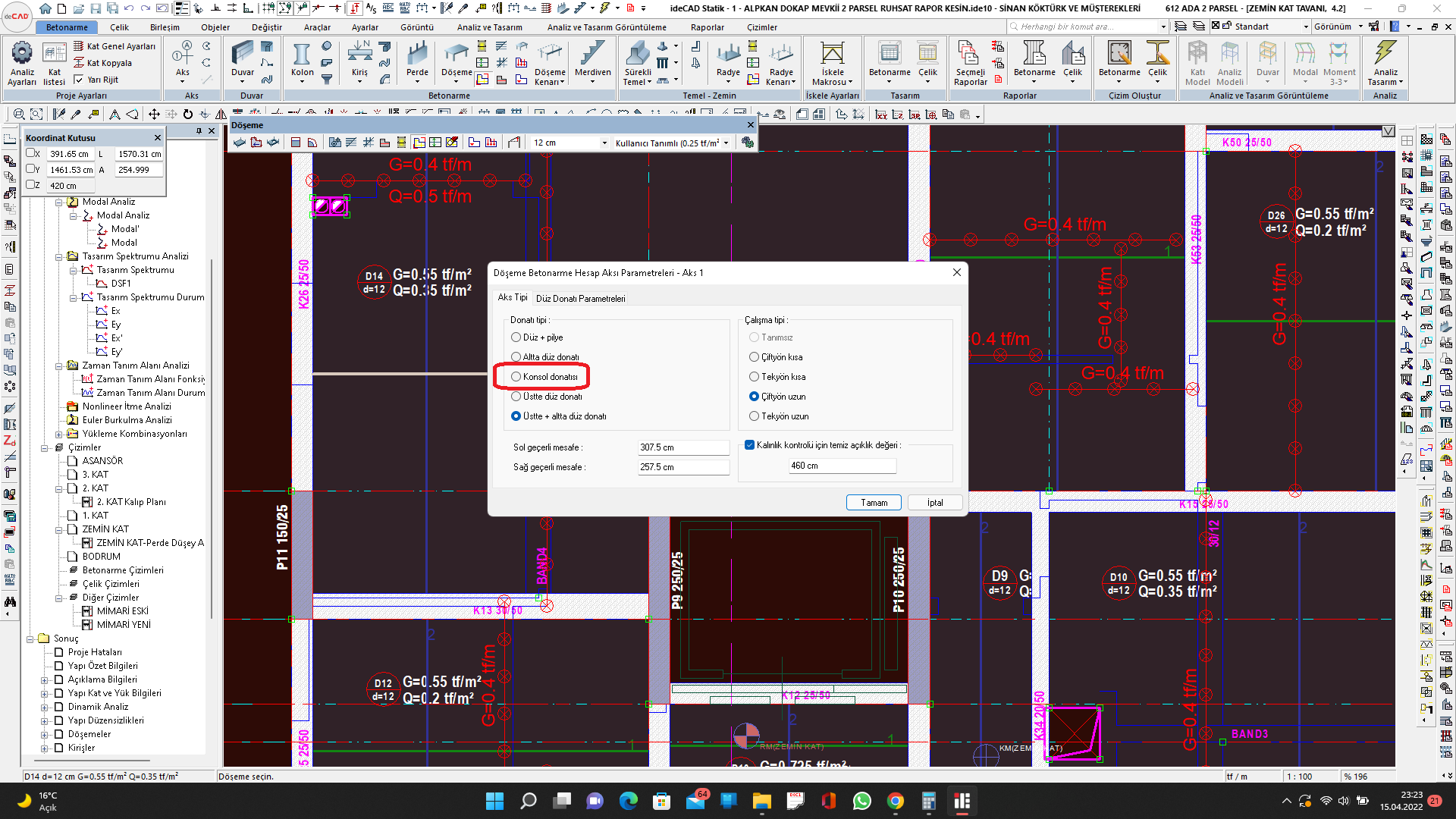Expand Yükleme Kombinasyonları node
Image resolution: width=1456 pixels, height=819 pixels.
(58, 434)
